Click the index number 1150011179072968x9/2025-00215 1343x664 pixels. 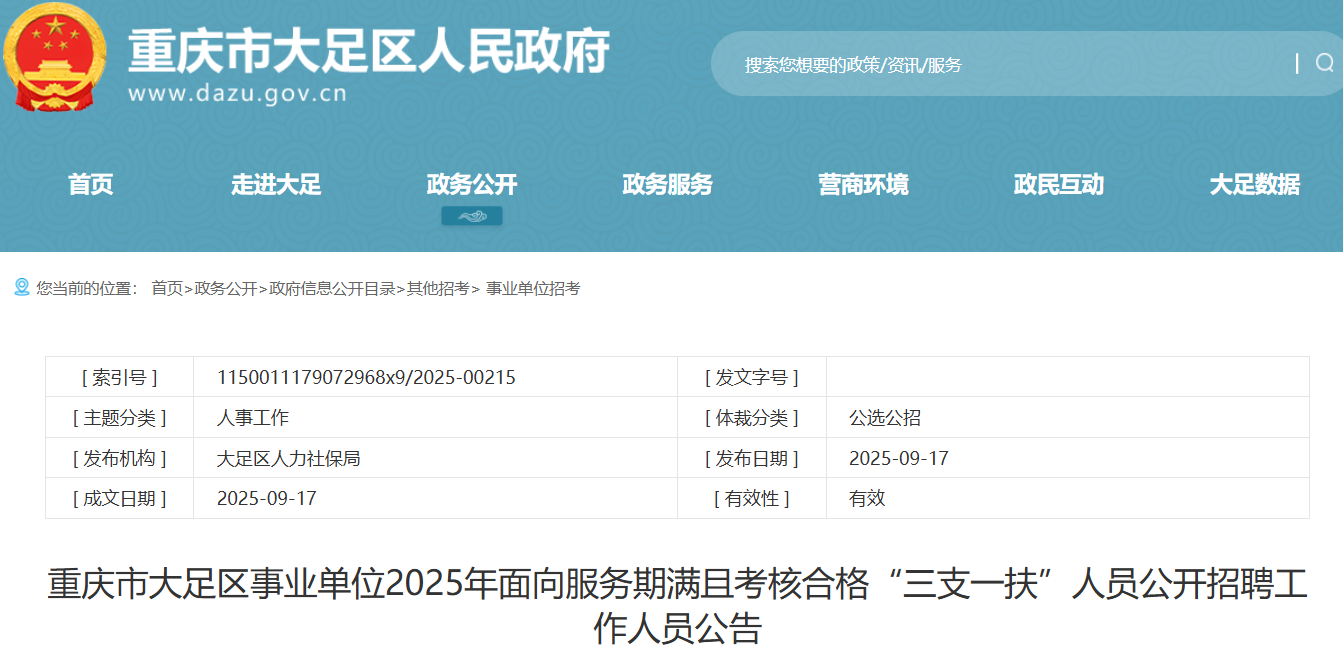[366, 378]
